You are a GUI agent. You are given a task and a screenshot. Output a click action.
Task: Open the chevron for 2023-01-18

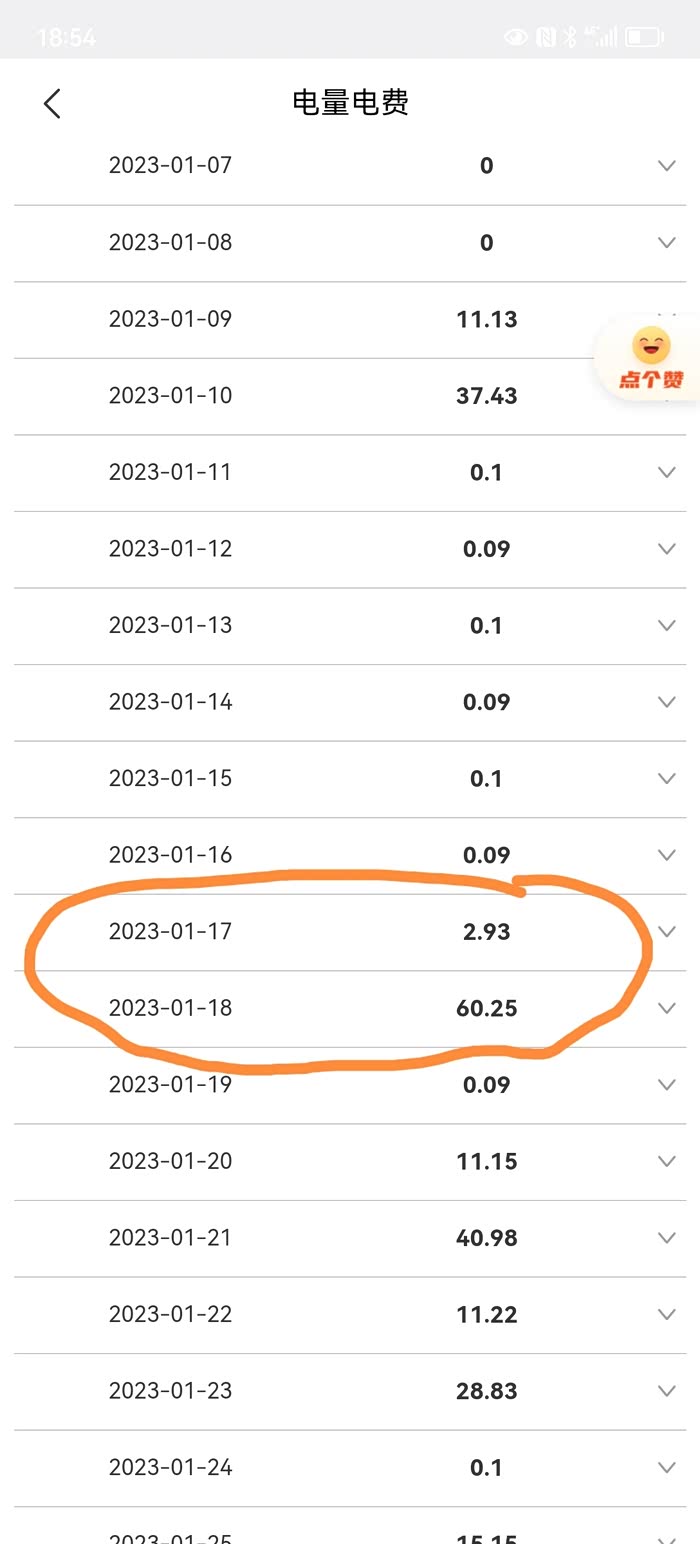pyautogui.click(x=667, y=1008)
